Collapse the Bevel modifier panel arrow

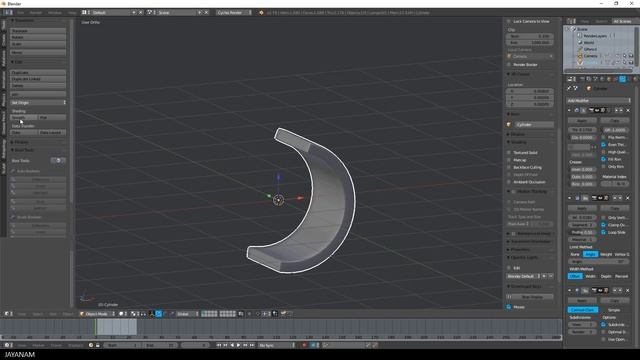pyautogui.click(x=569, y=198)
